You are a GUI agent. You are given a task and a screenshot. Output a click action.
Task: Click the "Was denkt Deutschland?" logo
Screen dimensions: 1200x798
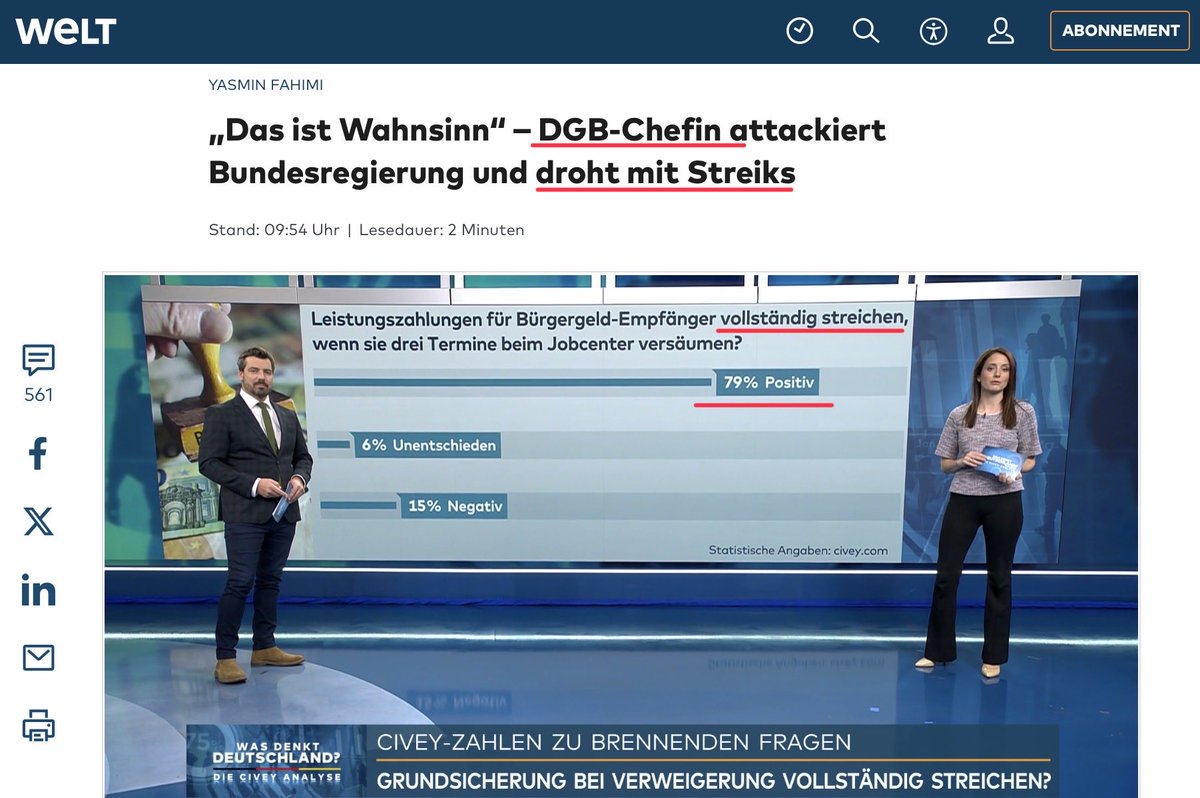[276, 762]
